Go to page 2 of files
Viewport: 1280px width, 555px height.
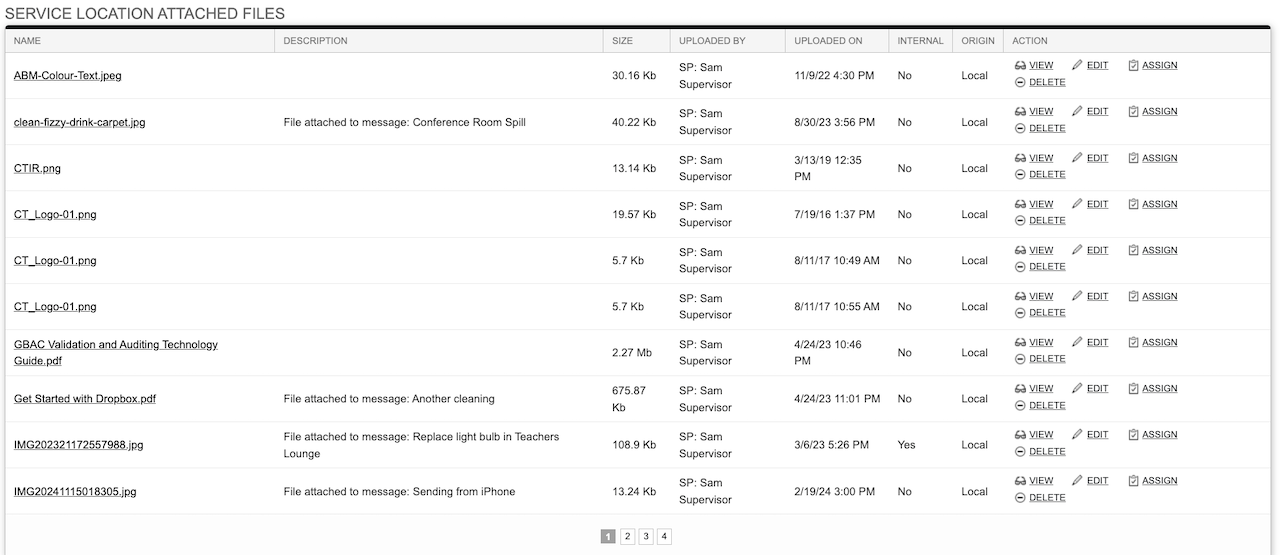pyautogui.click(x=627, y=536)
